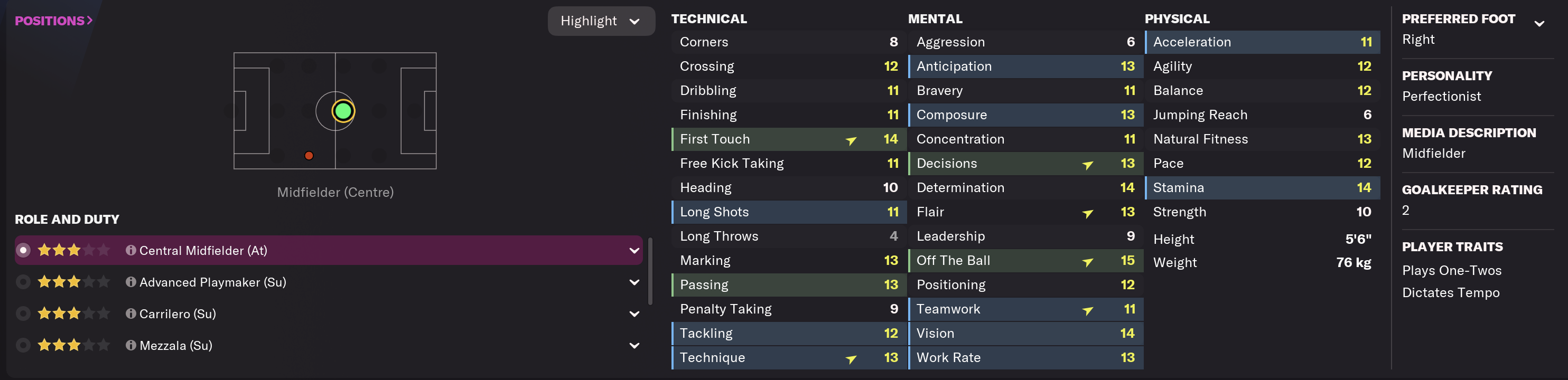Select the Mezzala (Su) radio button
This screenshot has height=380, width=1568.
[23, 345]
